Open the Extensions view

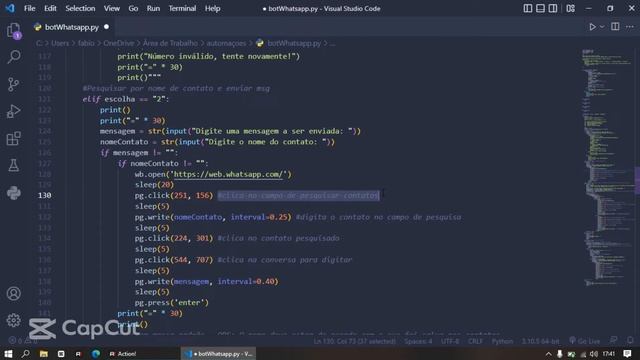click(13, 138)
